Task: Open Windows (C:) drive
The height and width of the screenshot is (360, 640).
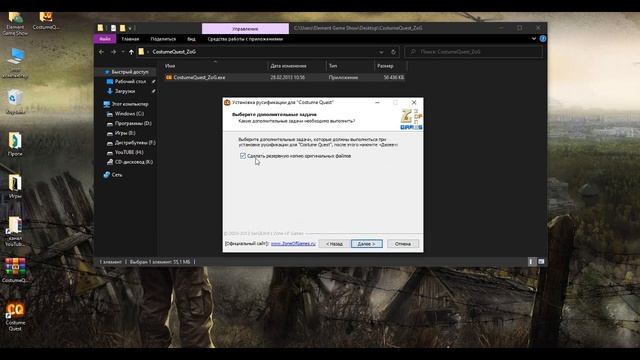Action: [129, 114]
